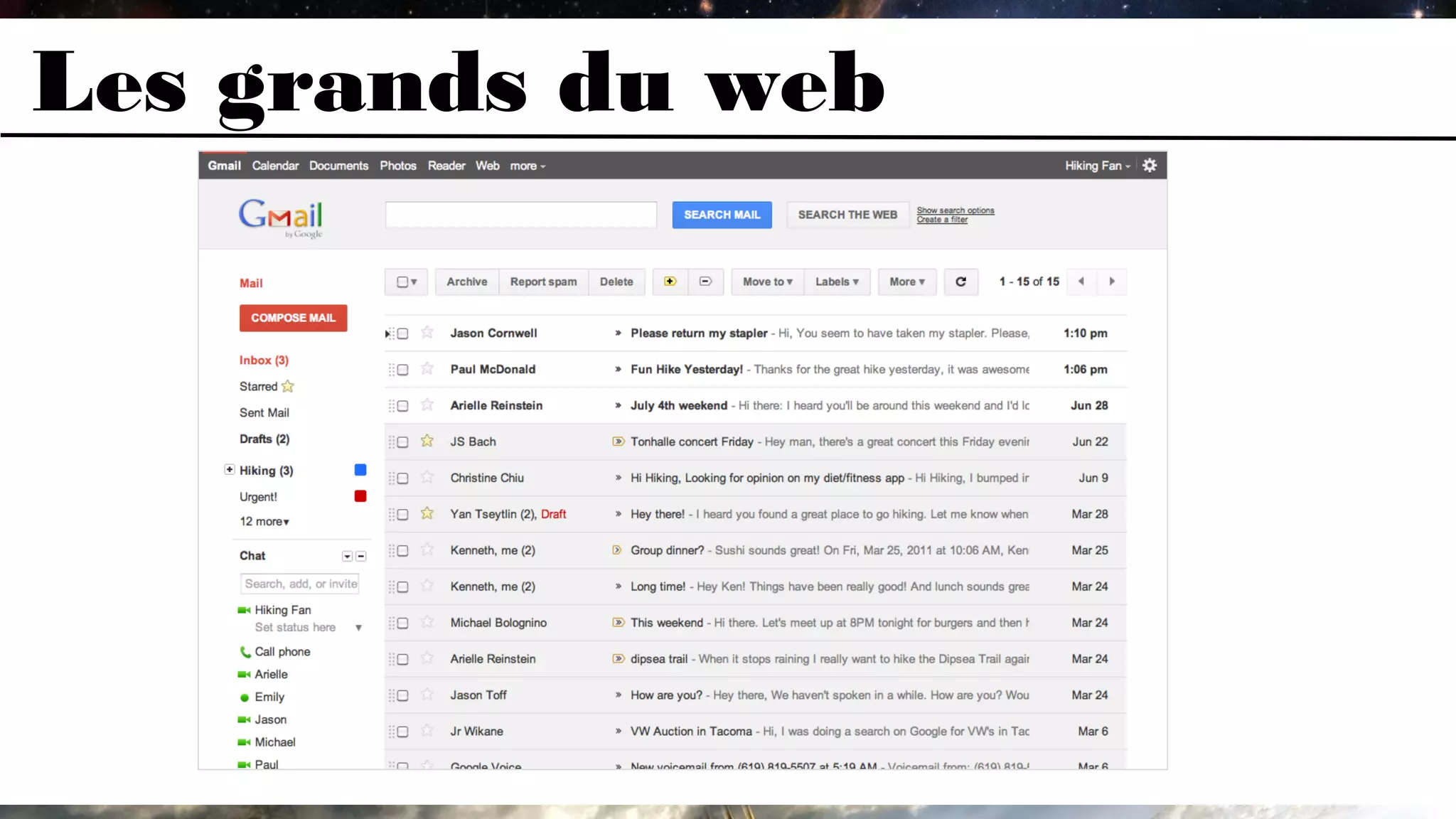Star the Jason Cornwell message

(x=427, y=332)
